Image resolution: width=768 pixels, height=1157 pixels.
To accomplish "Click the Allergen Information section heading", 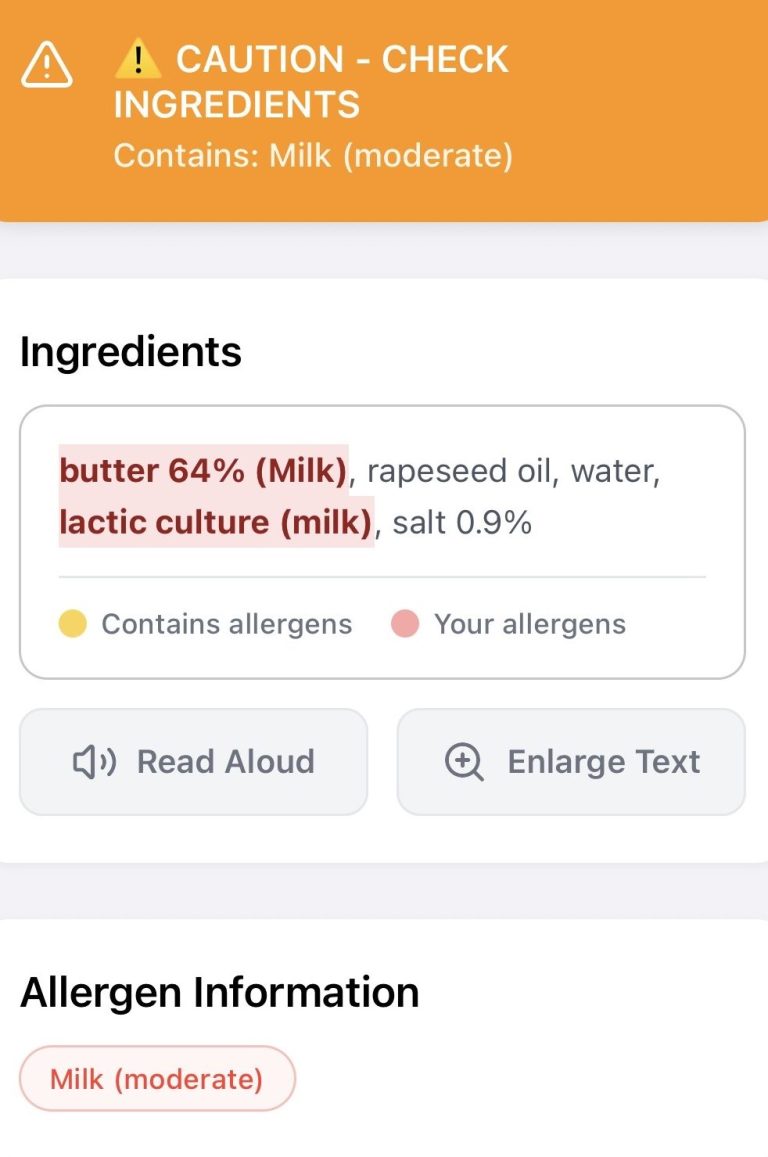I will click(x=220, y=992).
